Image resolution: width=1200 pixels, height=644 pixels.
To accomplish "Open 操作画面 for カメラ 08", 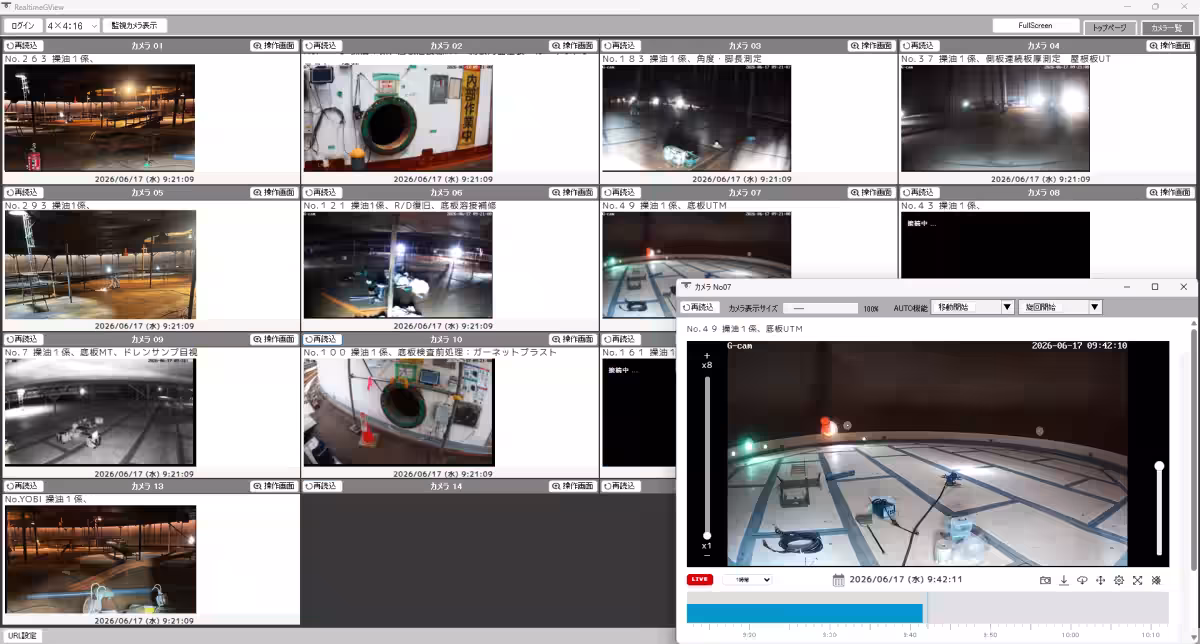I will tap(1170, 192).
